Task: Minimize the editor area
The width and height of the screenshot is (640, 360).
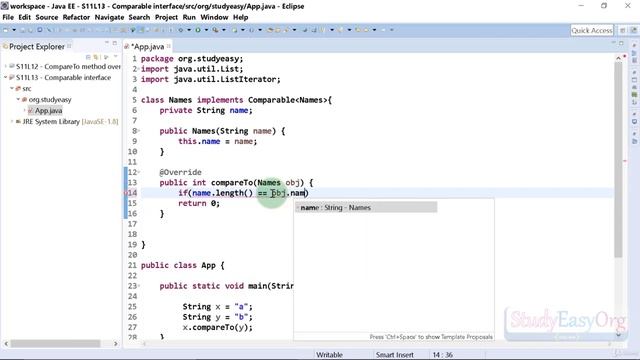Action: coord(613,42)
